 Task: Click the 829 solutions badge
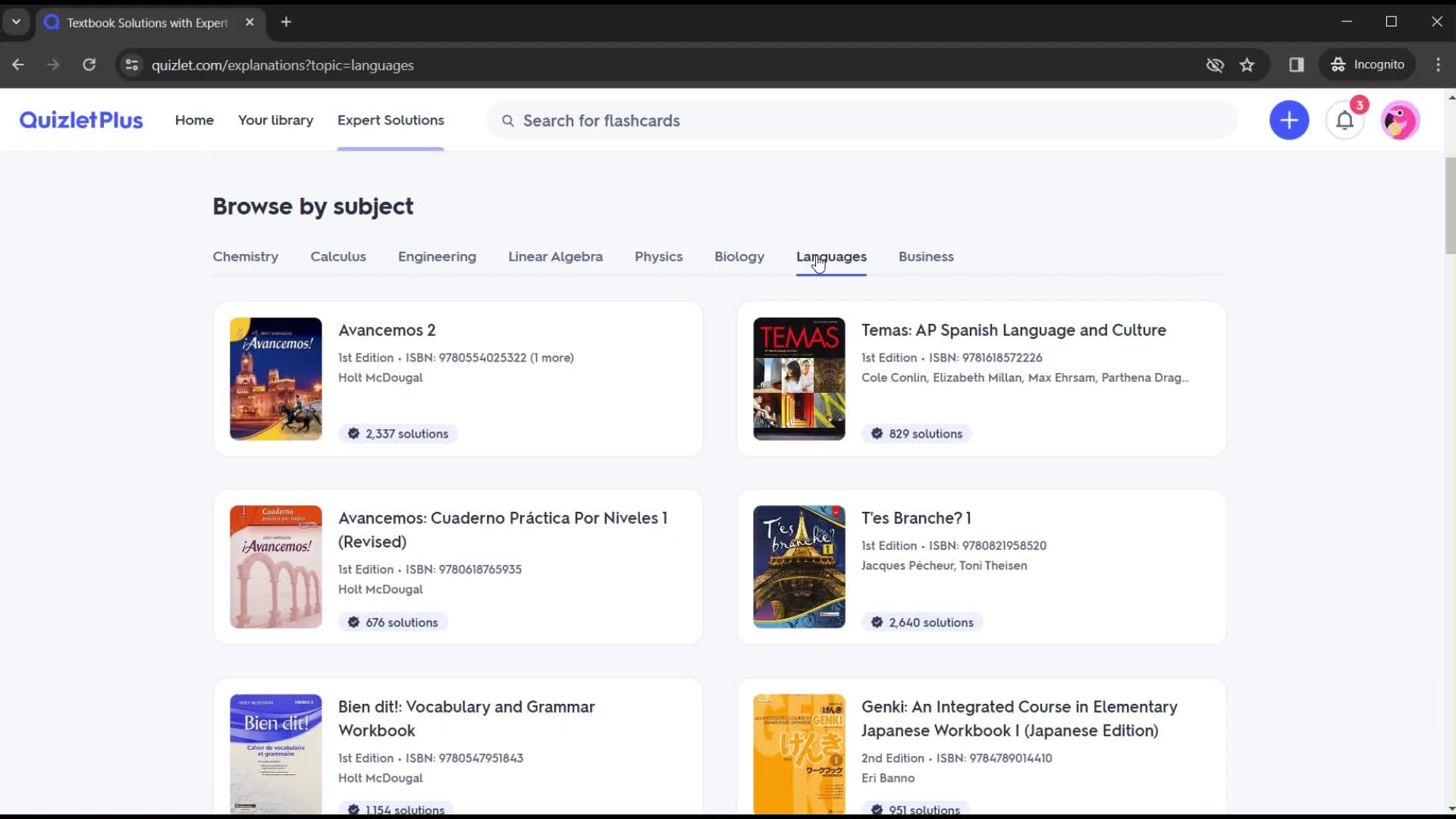[x=916, y=434]
